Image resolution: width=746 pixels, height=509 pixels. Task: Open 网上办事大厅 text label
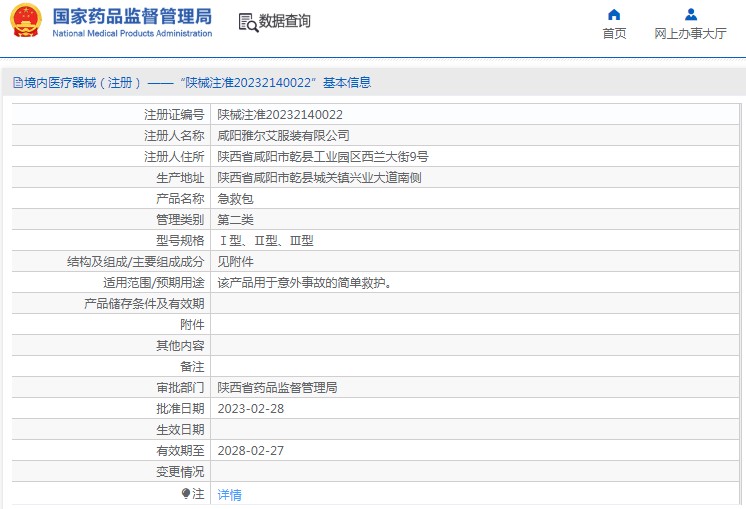pos(690,33)
